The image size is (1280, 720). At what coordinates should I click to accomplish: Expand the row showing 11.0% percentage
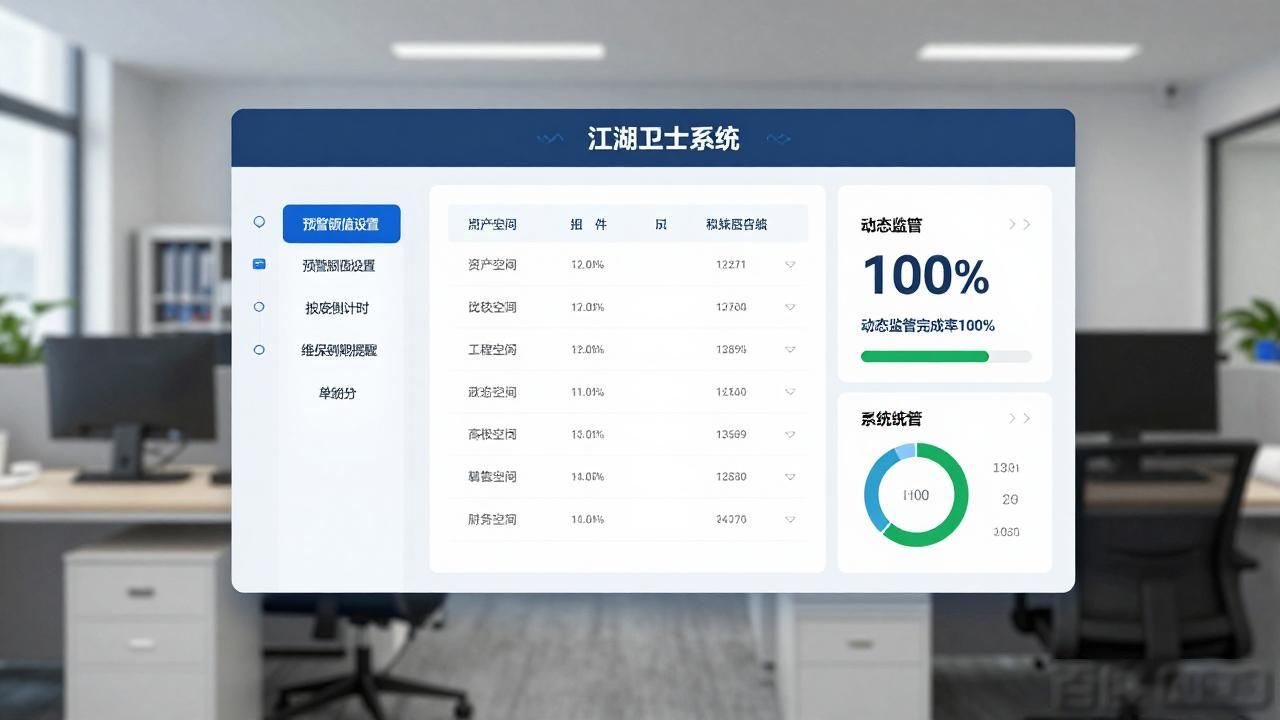(x=790, y=392)
